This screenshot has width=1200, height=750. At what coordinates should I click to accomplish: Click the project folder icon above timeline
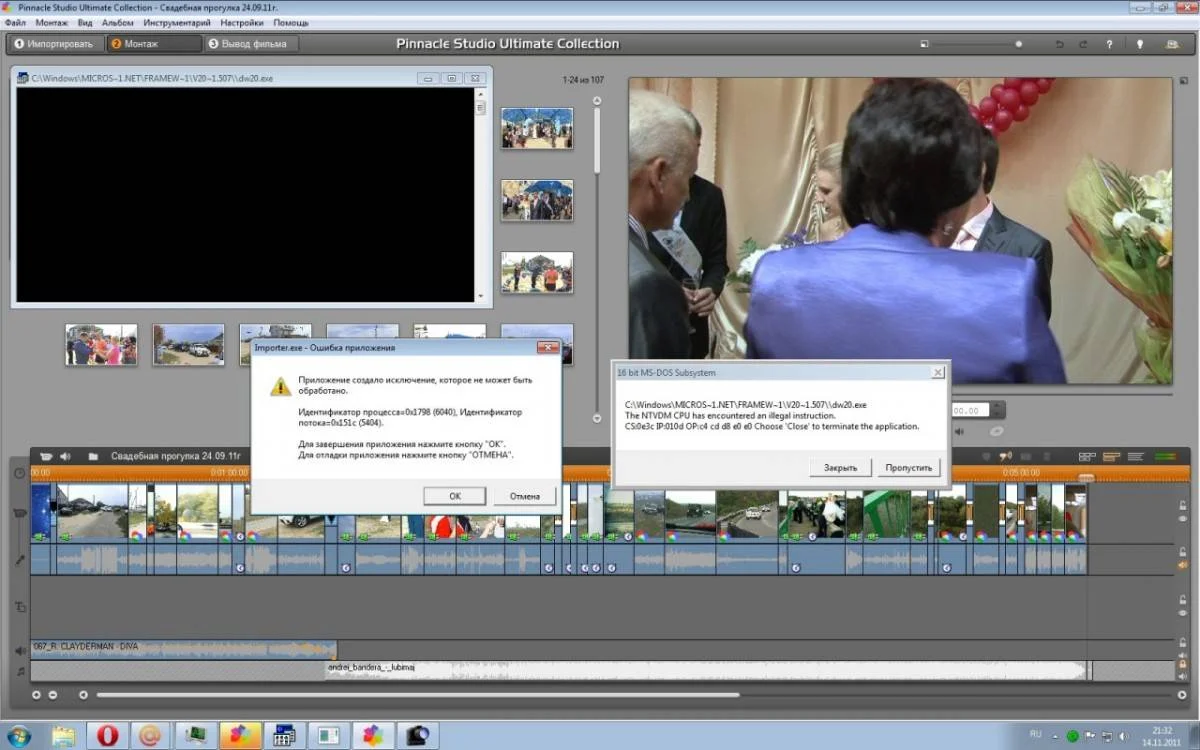pos(93,456)
